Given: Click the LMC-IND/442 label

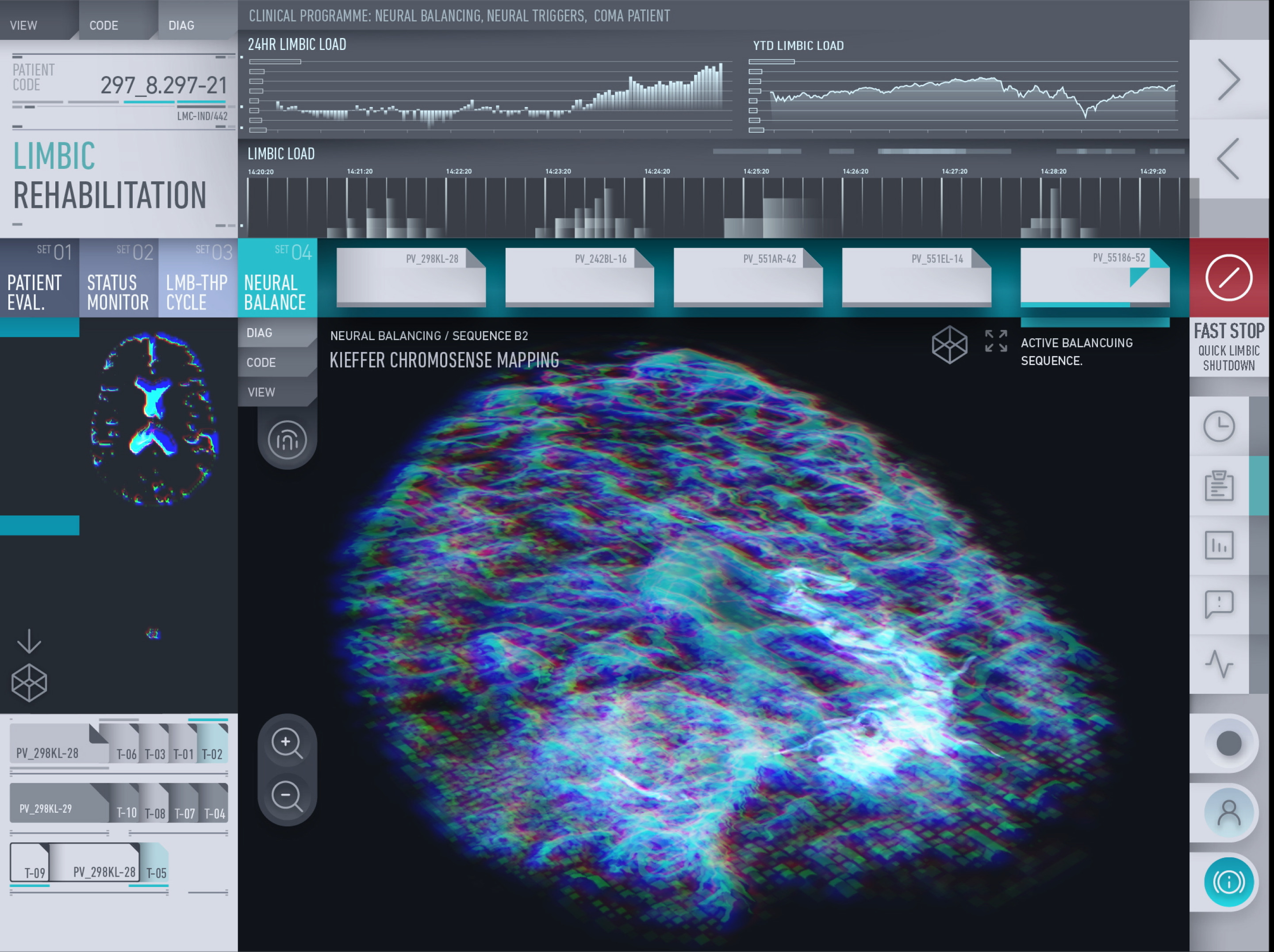Looking at the screenshot, I should point(202,116).
